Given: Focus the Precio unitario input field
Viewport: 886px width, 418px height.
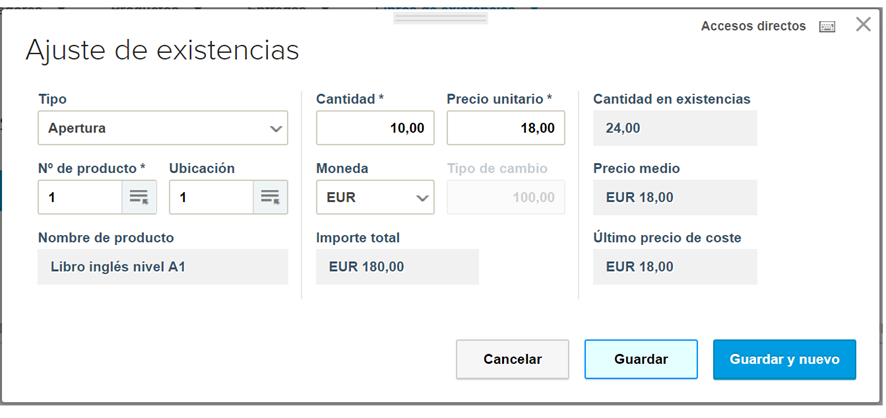Looking at the screenshot, I should 506,128.
